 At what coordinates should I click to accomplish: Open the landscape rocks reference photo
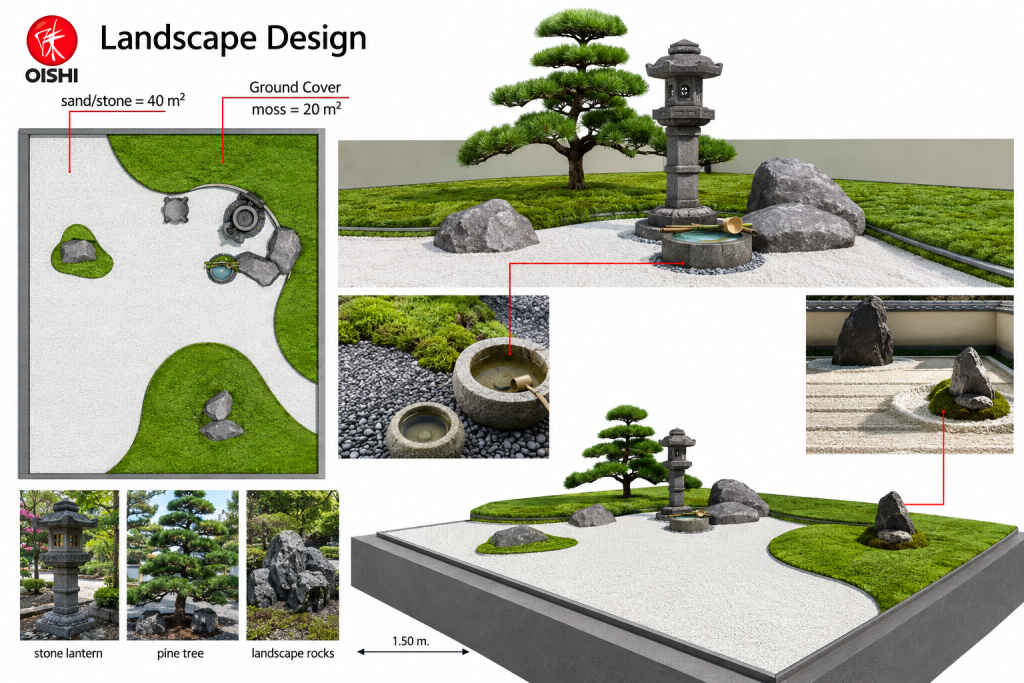pyautogui.click(x=293, y=565)
